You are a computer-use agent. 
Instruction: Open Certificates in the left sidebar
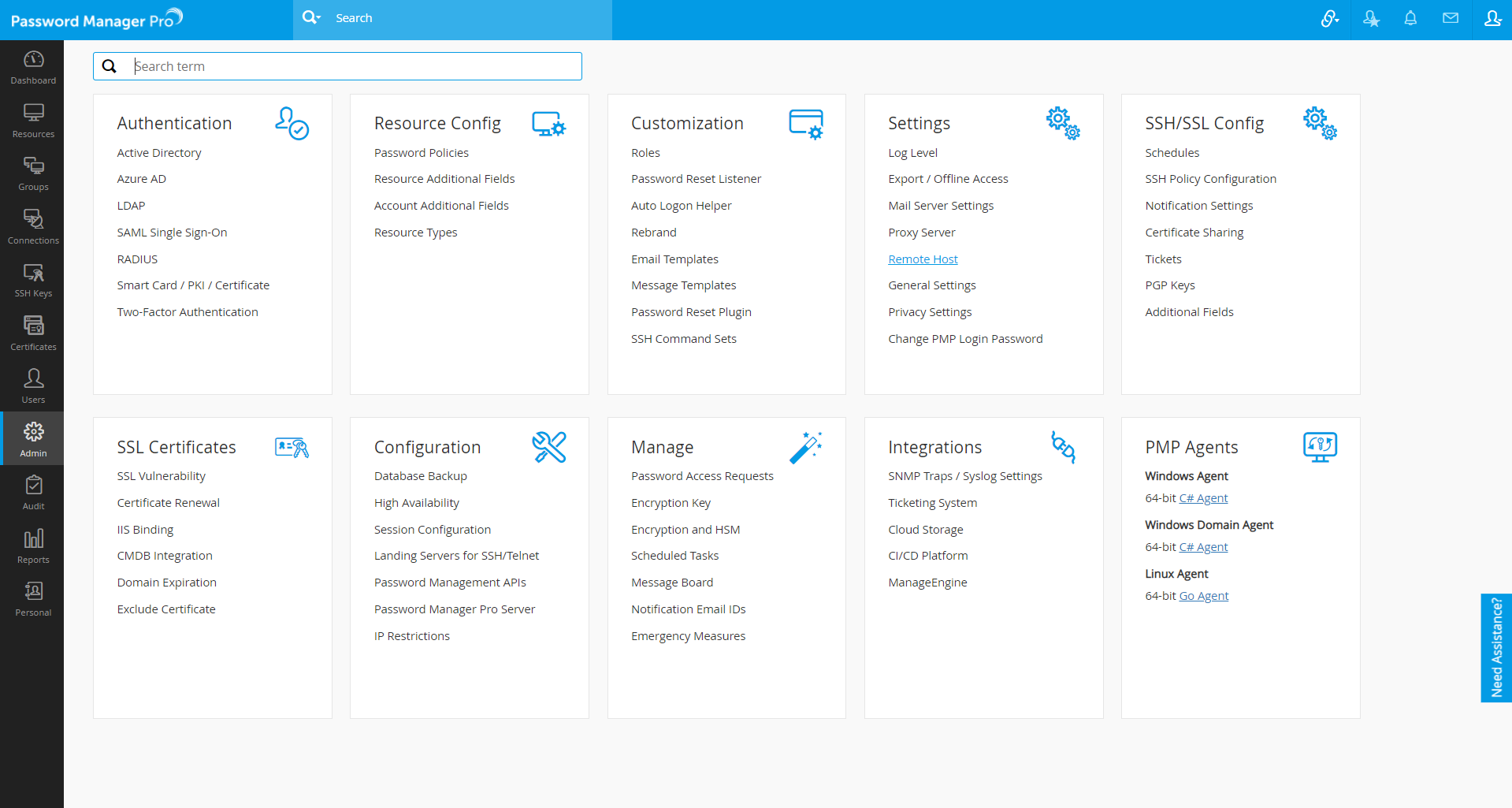coord(33,333)
